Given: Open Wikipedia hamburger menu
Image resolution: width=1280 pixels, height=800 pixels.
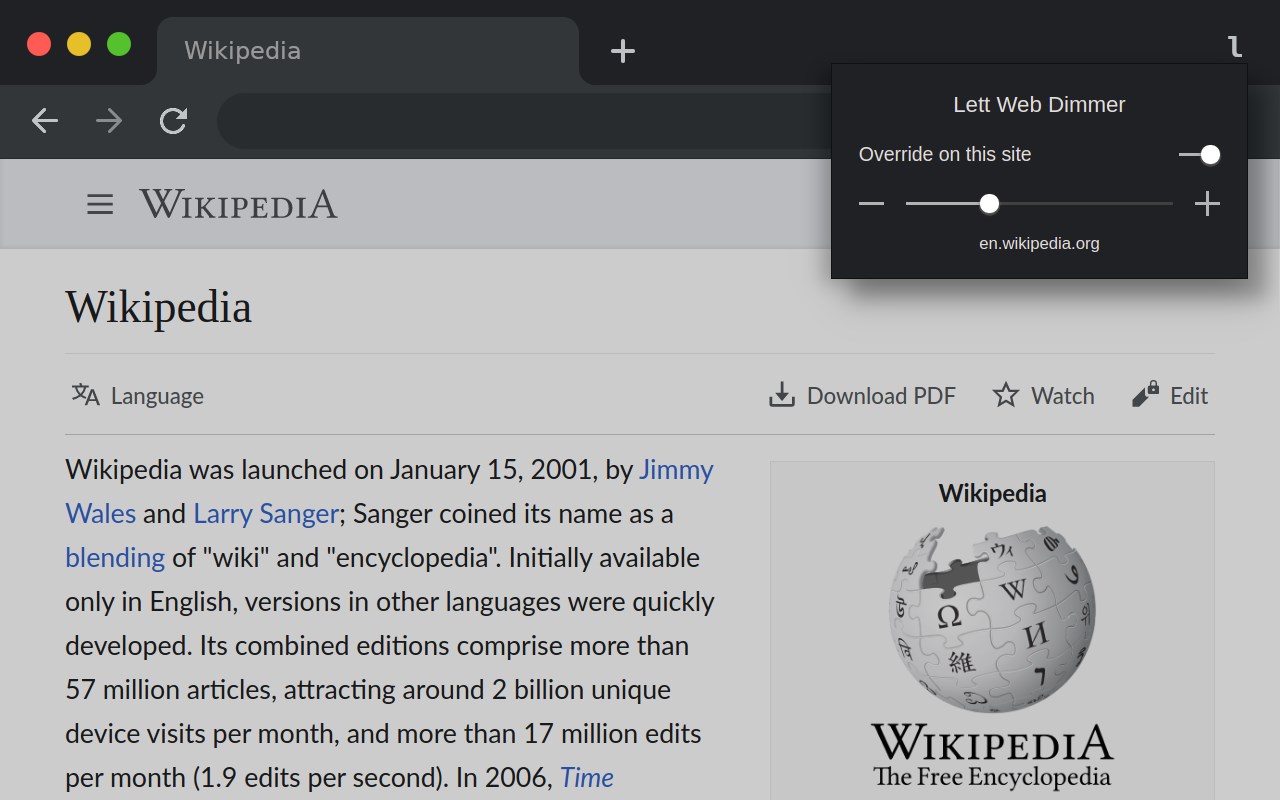Looking at the screenshot, I should tap(100, 204).
